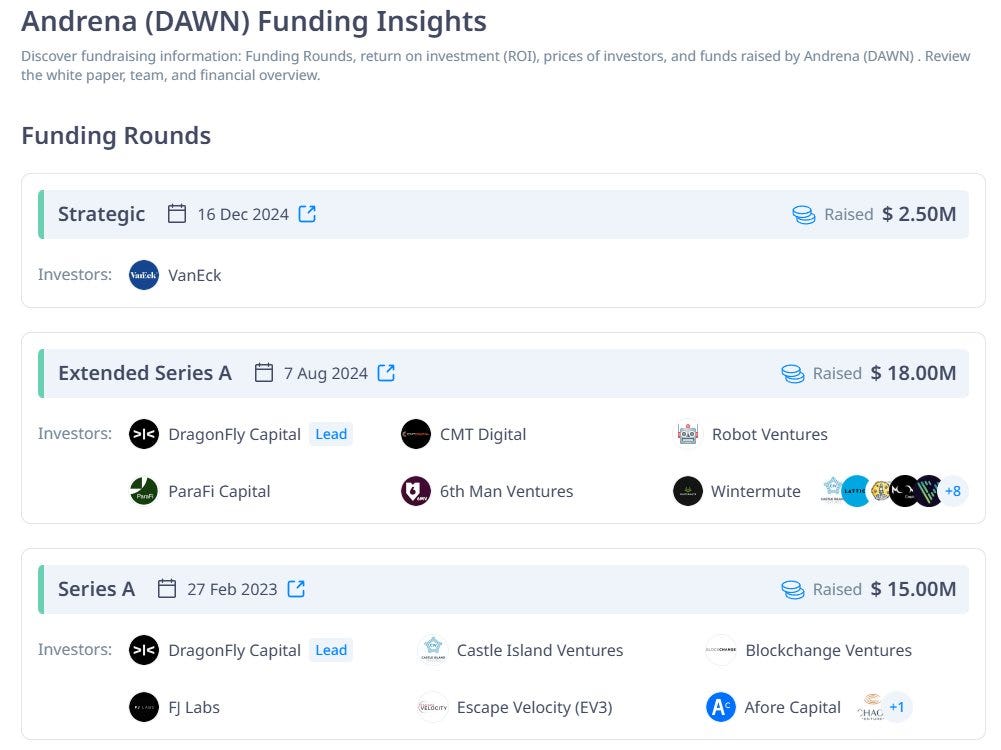Click the ParaFi Capital logo

tap(144, 491)
